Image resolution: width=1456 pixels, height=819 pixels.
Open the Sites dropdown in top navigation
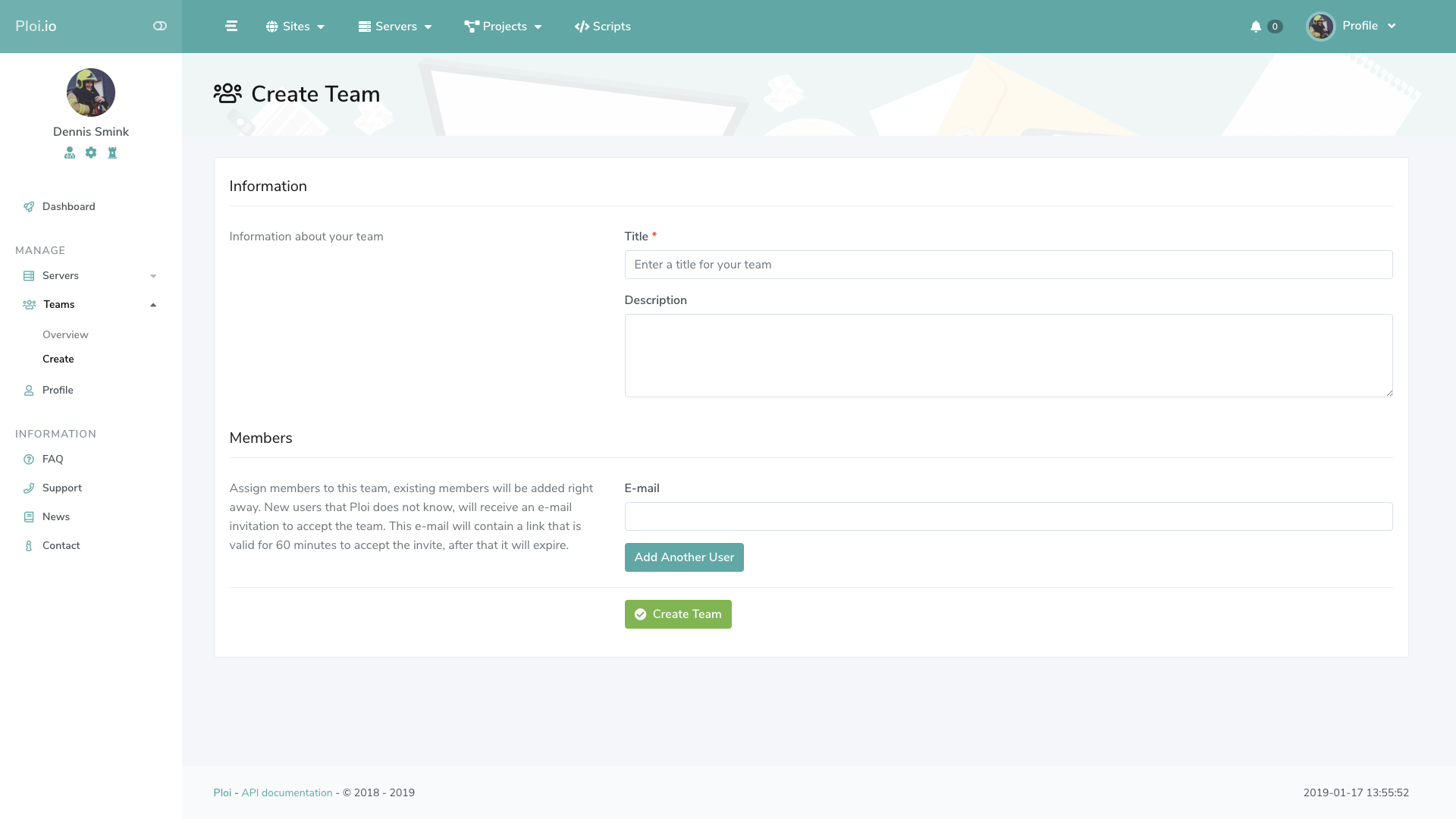[x=295, y=27]
